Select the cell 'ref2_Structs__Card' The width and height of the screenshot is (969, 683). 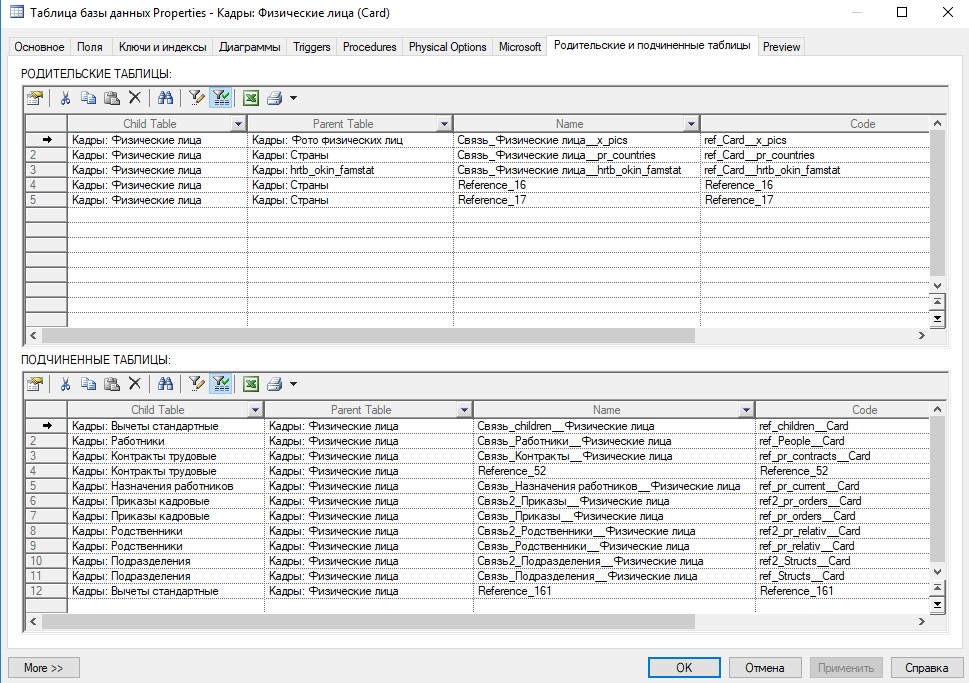tap(842, 561)
